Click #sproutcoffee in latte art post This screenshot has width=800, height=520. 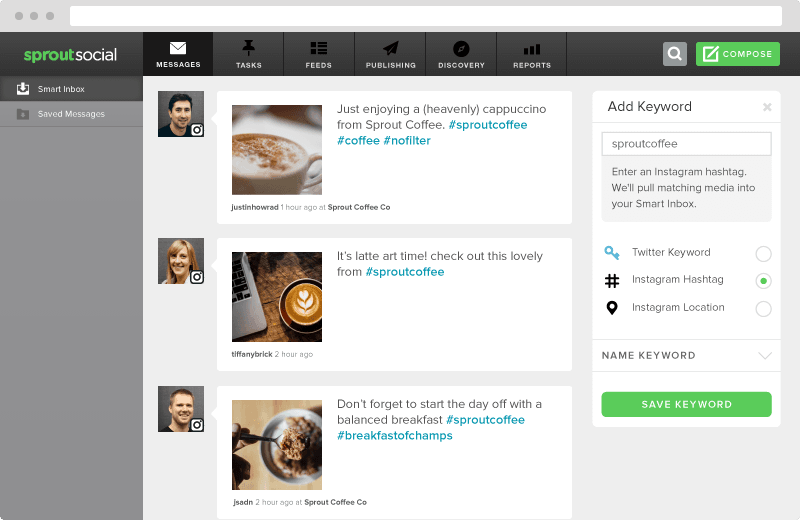[x=405, y=272]
